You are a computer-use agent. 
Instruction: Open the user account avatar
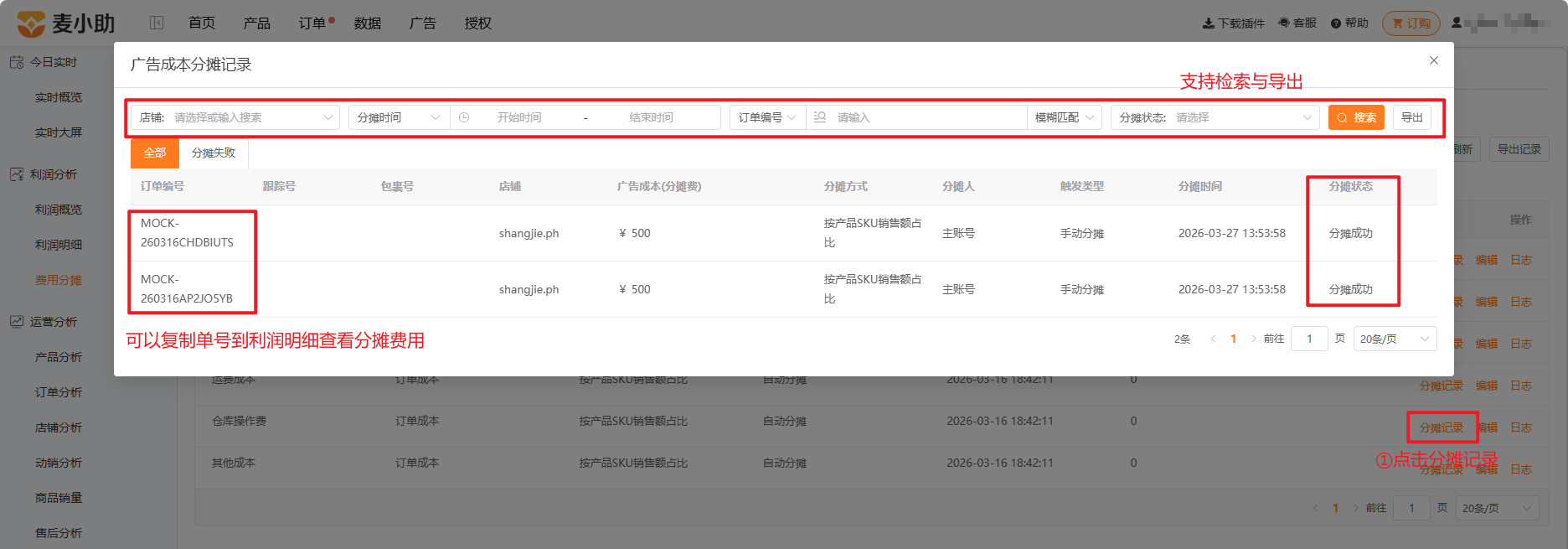tap(1457, 23)
